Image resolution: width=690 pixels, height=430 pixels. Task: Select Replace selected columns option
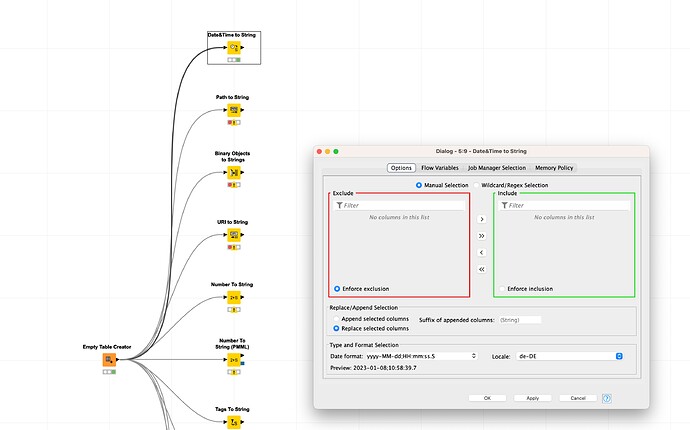(336, 328)
